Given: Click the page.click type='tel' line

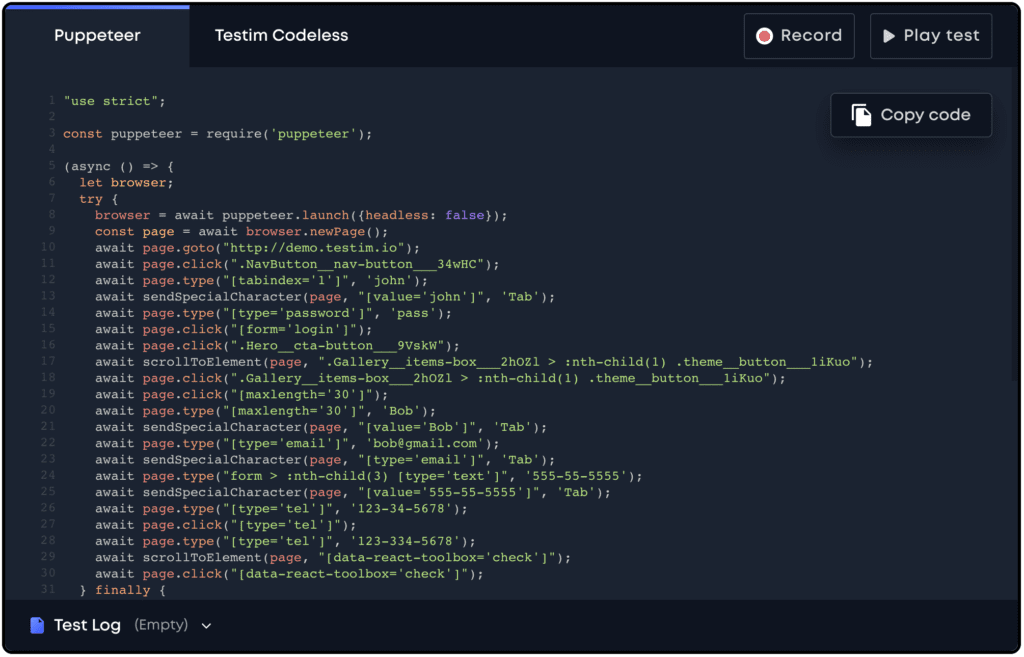Looking at the screenshot, I should (x=225, y=526).
